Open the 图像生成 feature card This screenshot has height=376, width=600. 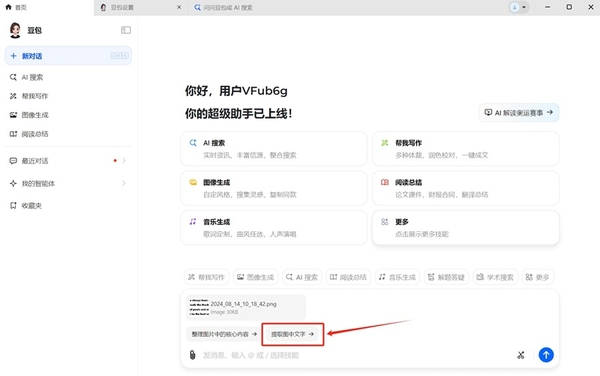click(274, 188)
